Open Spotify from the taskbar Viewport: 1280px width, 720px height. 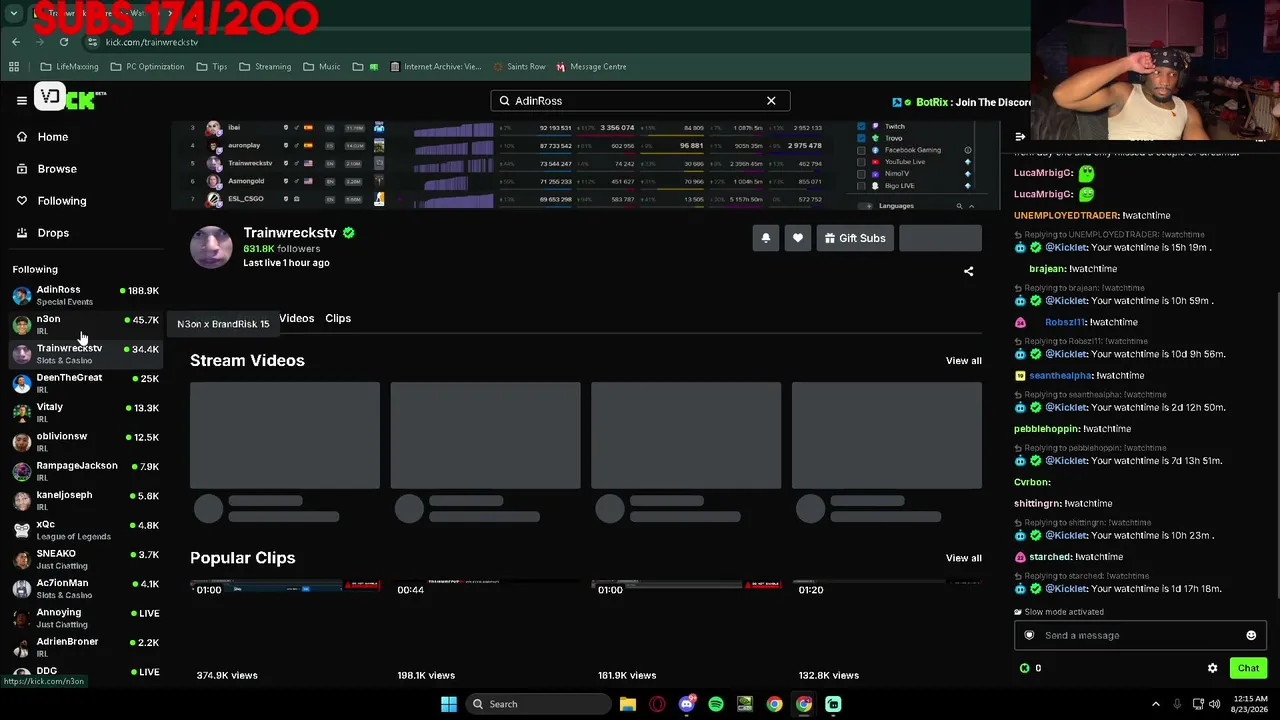(x=716, y=704)
